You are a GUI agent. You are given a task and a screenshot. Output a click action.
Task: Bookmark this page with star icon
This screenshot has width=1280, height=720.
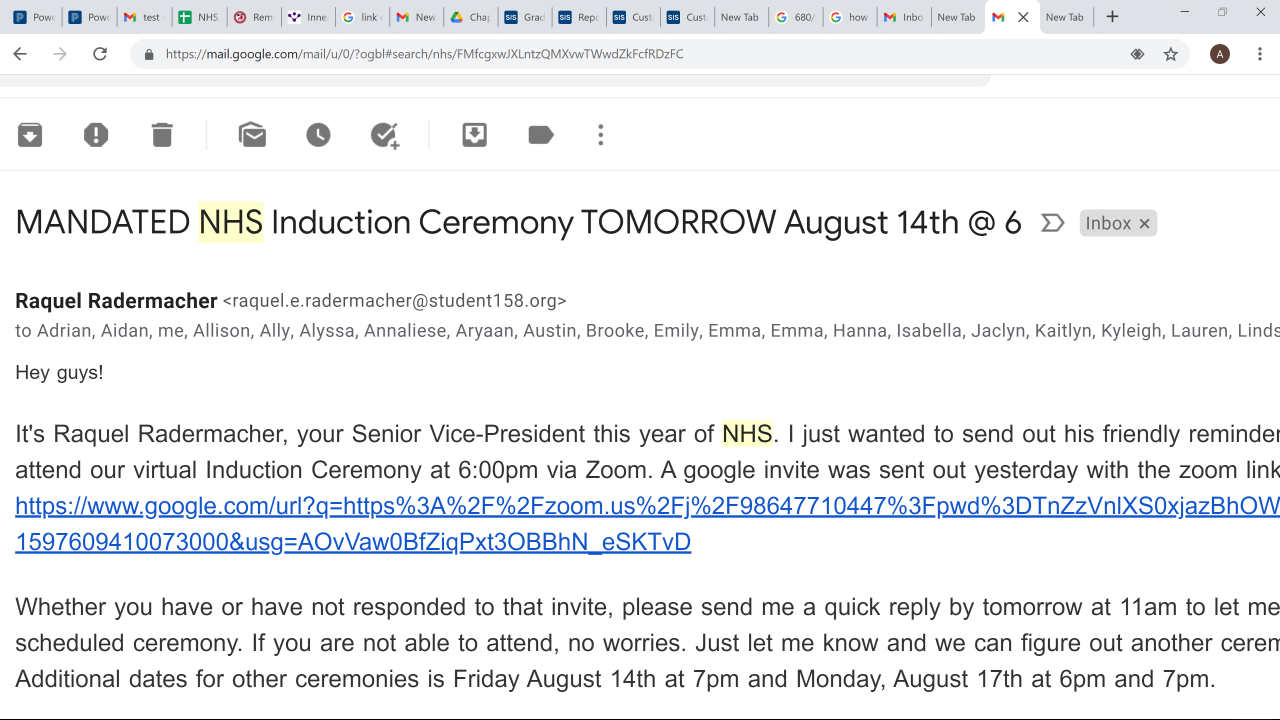(x=1171, y=54)
